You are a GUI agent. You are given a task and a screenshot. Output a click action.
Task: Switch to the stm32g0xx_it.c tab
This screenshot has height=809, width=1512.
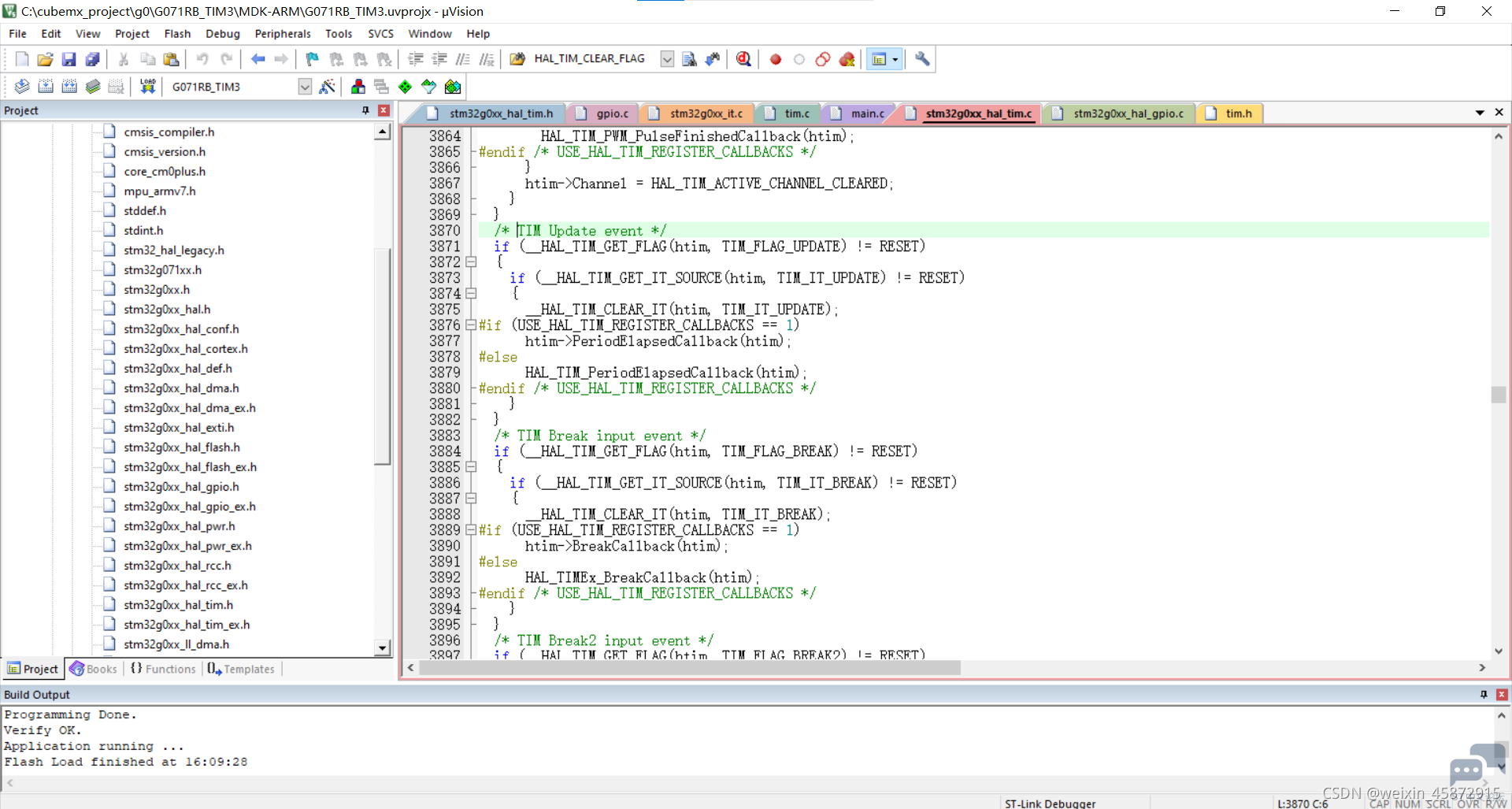click(x=697, y=113)
